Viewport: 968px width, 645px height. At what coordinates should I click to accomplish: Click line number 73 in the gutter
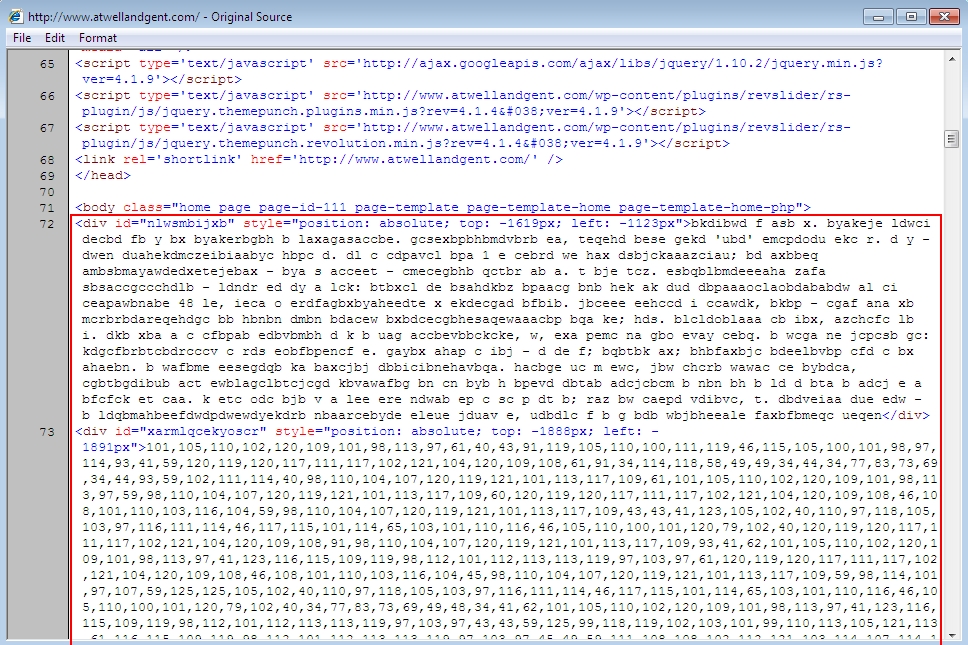[x=47, y=432]
